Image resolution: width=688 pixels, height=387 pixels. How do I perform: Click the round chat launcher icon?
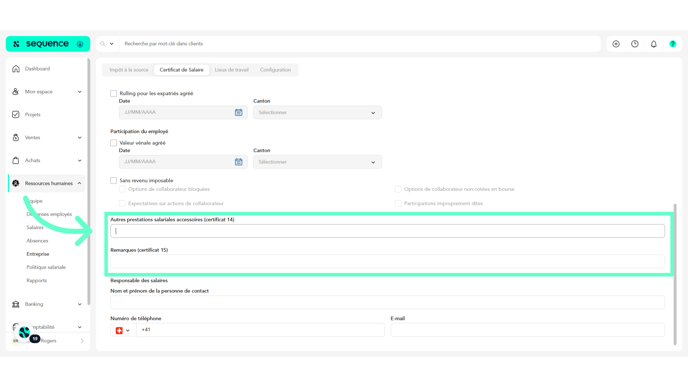(x=24, y=332)
